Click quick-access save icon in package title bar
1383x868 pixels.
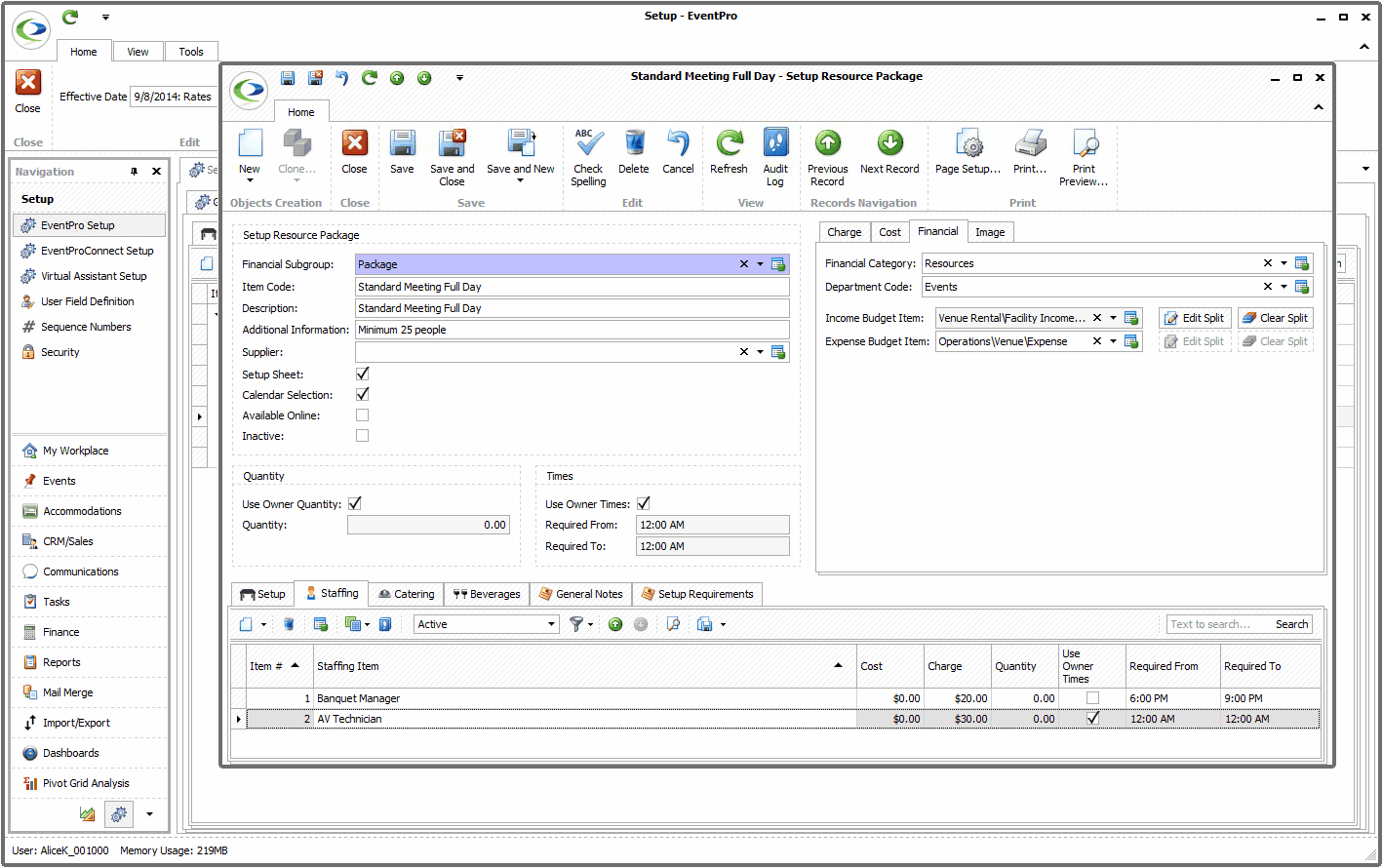(x=288, y=78)
